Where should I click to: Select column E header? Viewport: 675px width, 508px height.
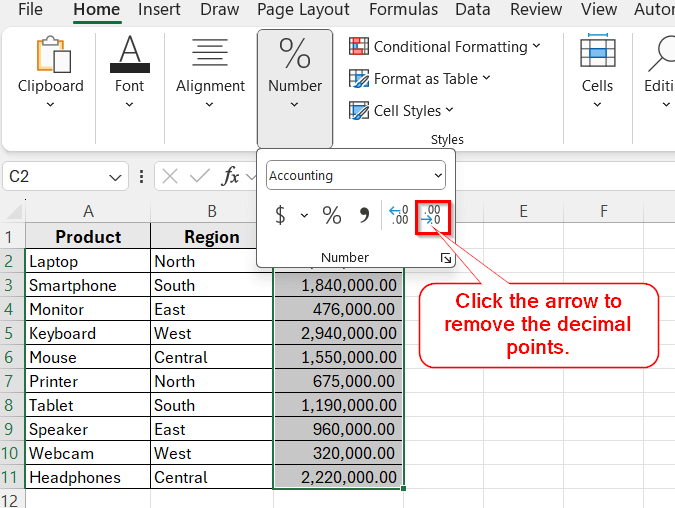coord(523,211)
